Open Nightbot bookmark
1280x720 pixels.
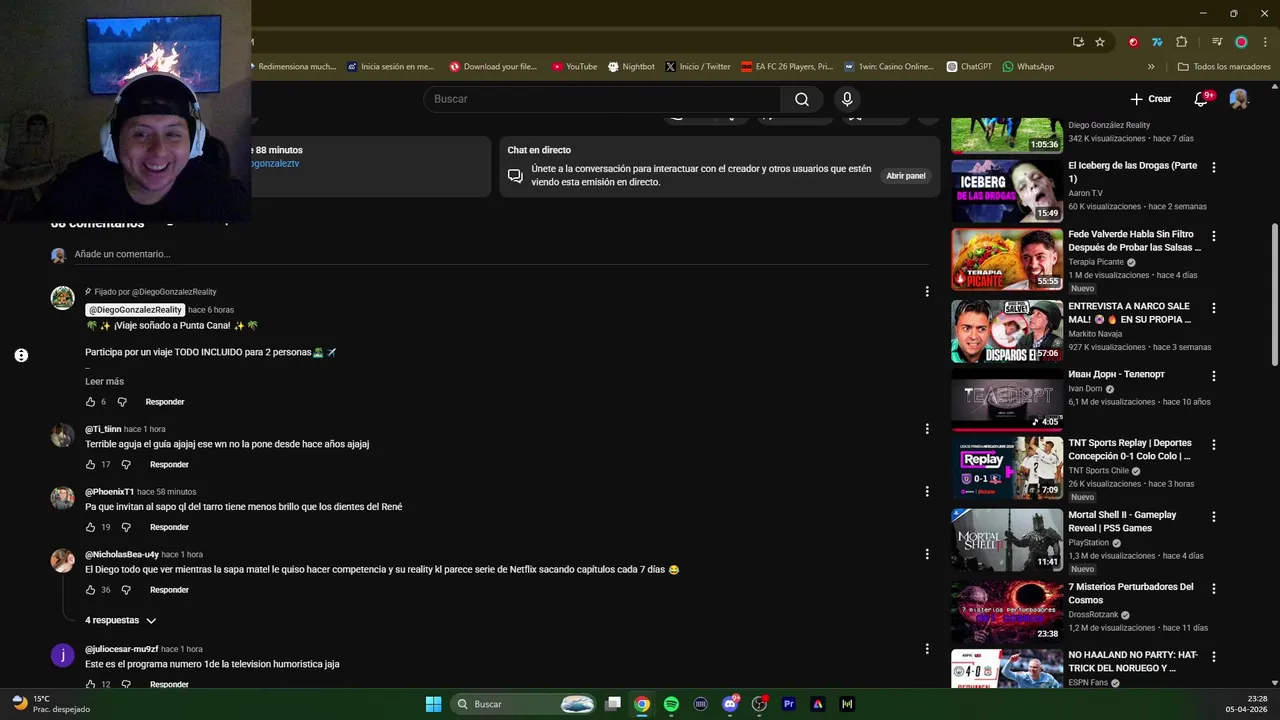tap(631, 67)
